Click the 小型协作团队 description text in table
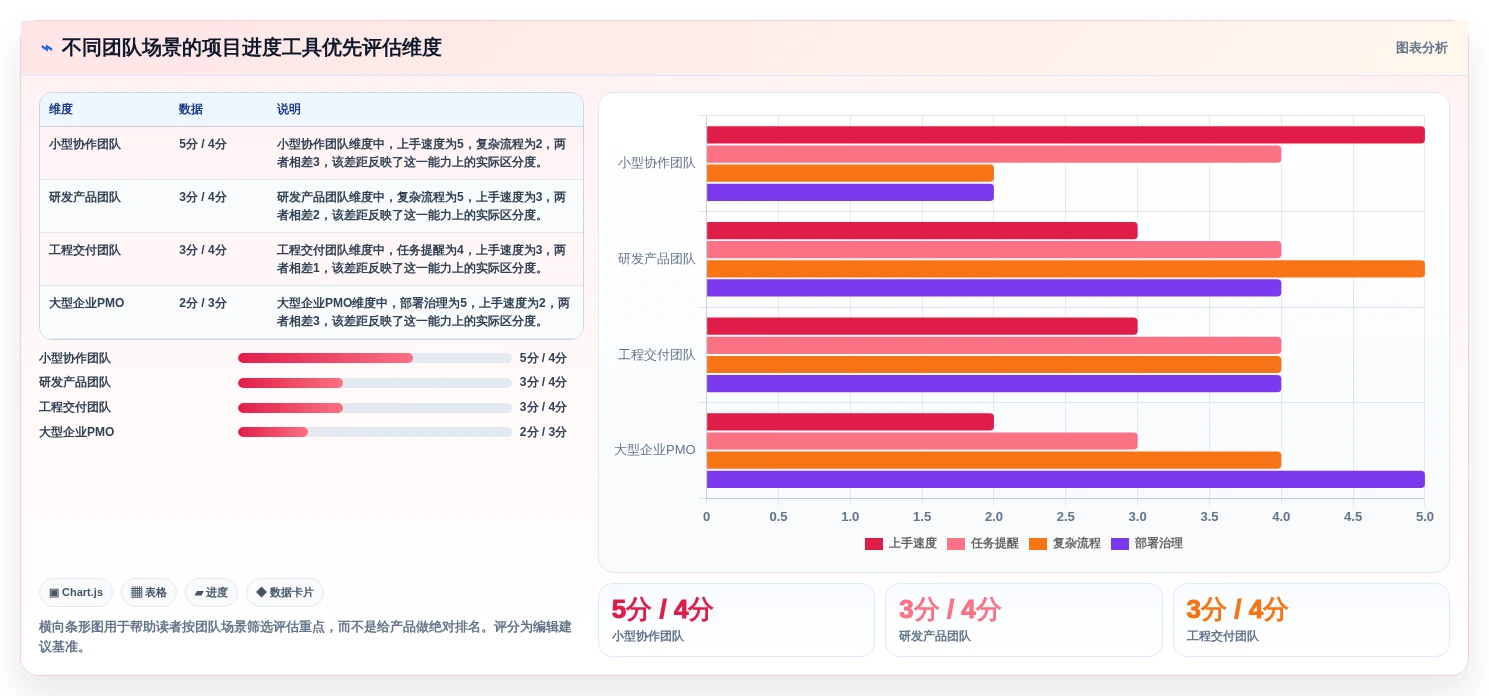The image size is (1489, 696). [422, 153]
